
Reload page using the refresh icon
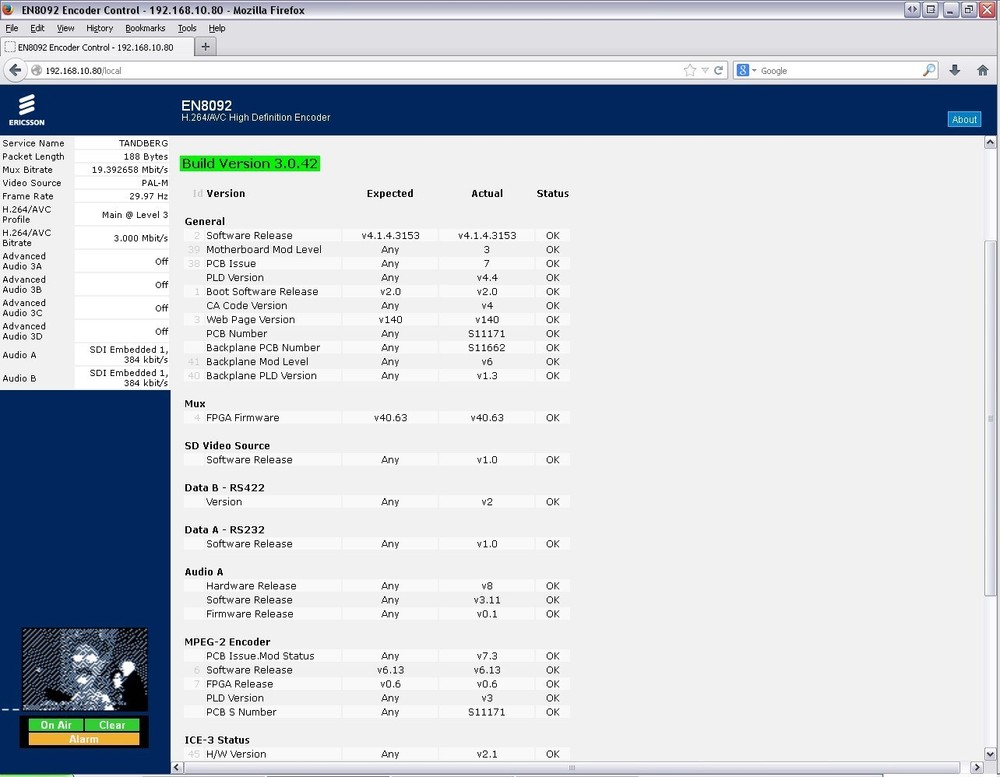pos(719,70)
